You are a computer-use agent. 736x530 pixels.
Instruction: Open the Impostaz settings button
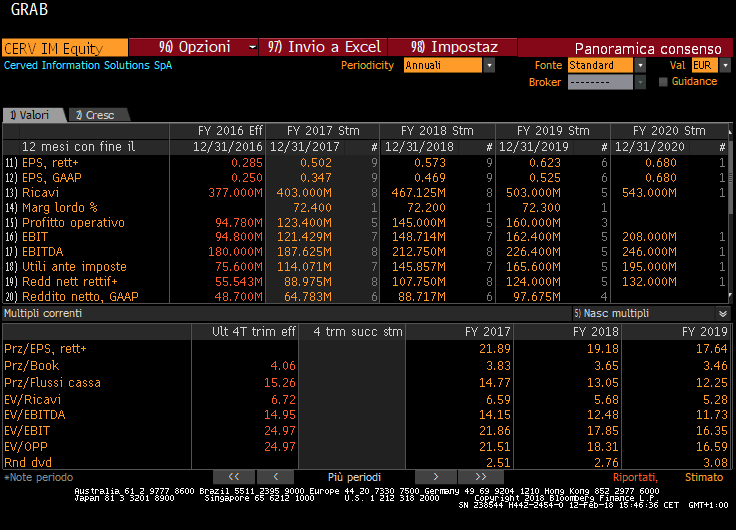(x=455, y=47)
